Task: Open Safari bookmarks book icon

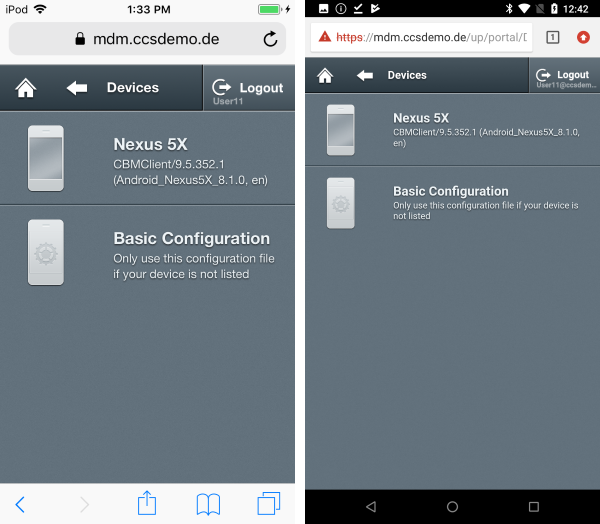Action: (x=208, y=504)
